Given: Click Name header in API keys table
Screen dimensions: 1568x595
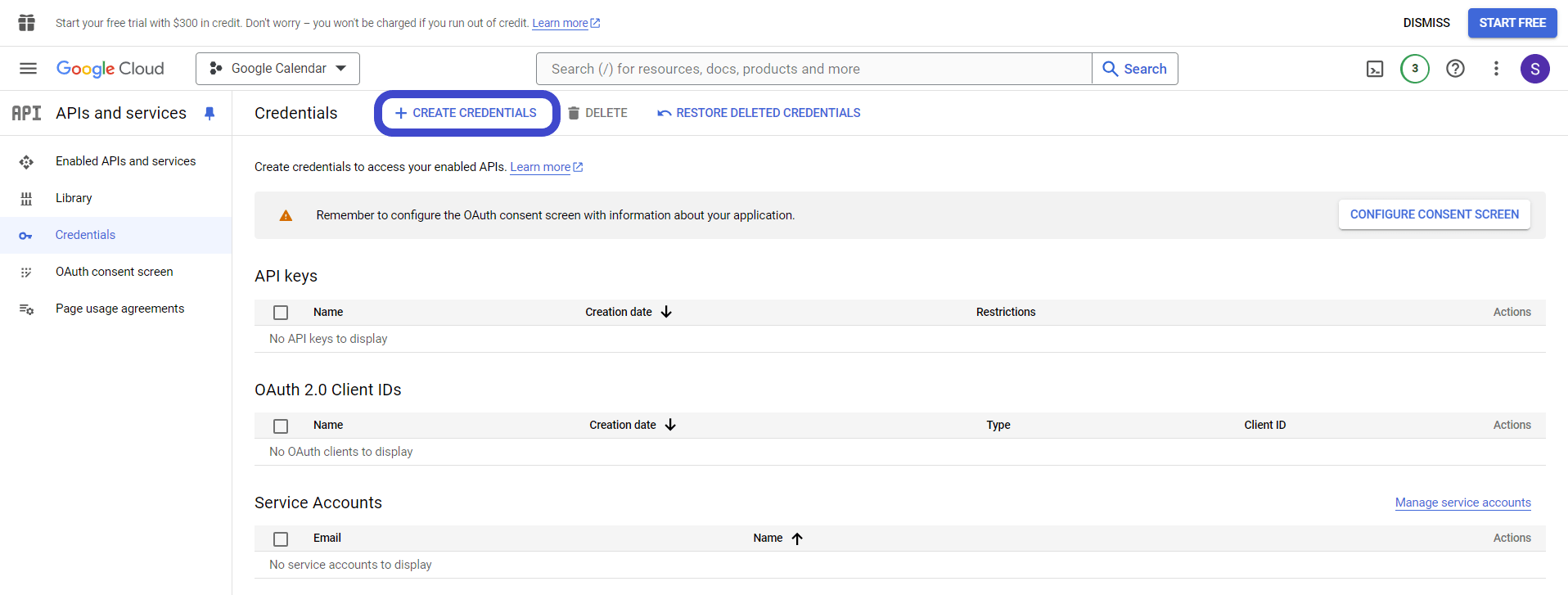Looking at the screenshot, I should pos(328,312).
